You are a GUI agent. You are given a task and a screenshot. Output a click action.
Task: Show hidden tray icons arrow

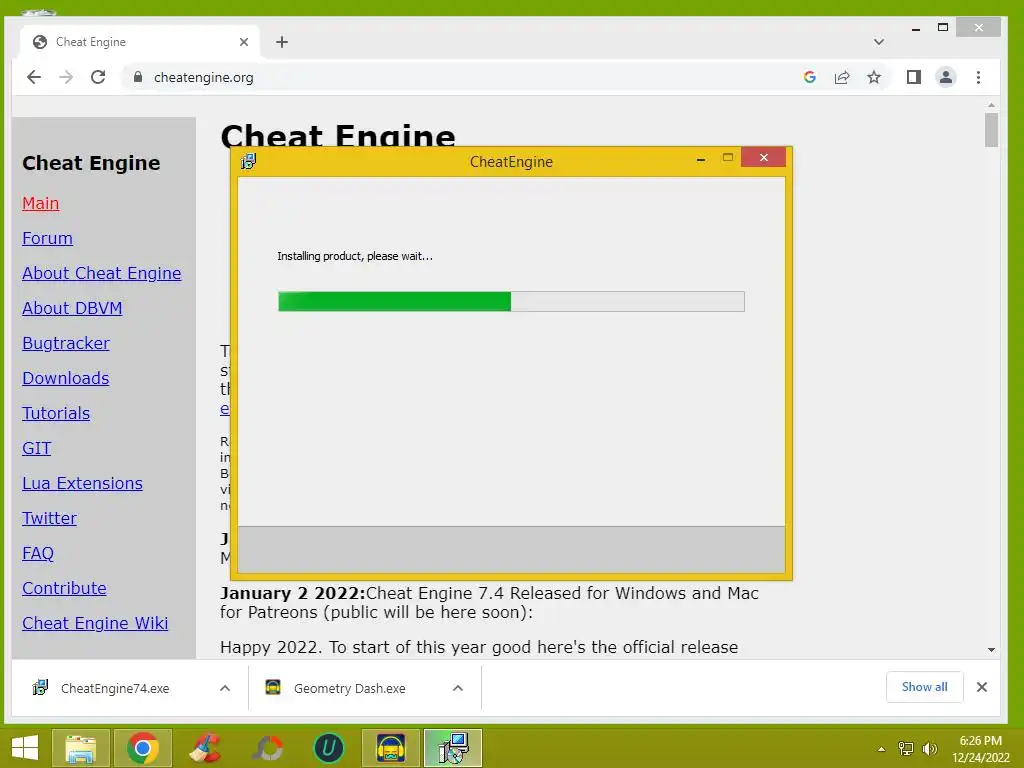(881, 749)
